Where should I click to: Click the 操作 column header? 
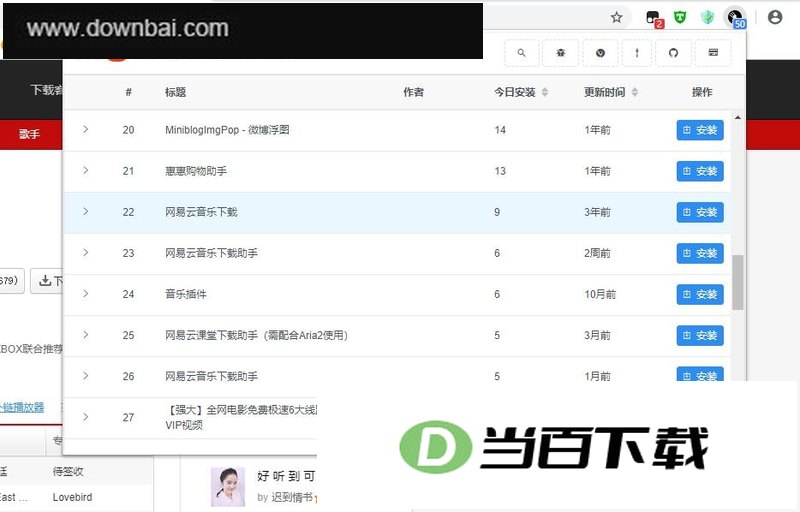point(702,92)
